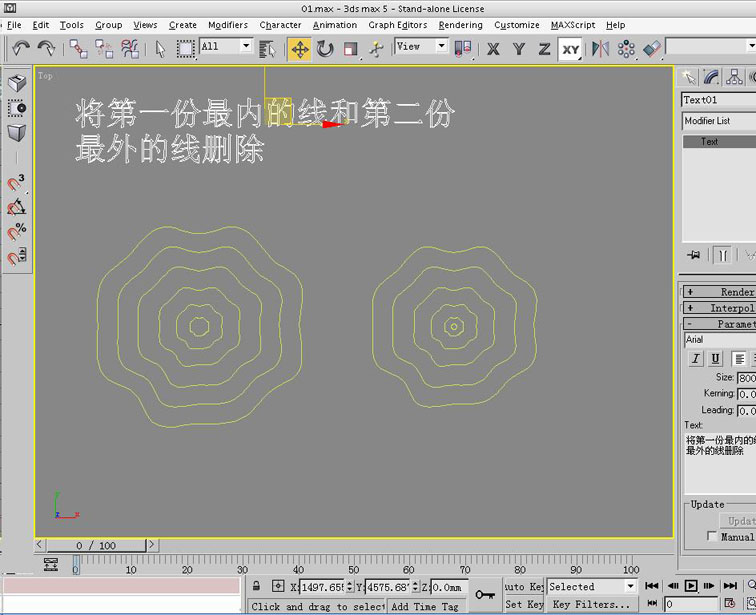
Task: Open the Graph Editors menu
Action: 398,25
